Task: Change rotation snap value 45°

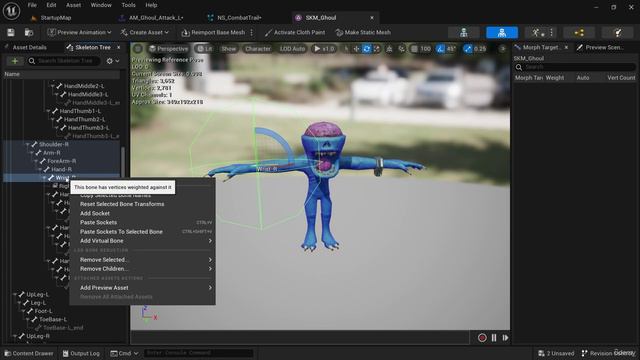Action: click(x=451, y=49)
